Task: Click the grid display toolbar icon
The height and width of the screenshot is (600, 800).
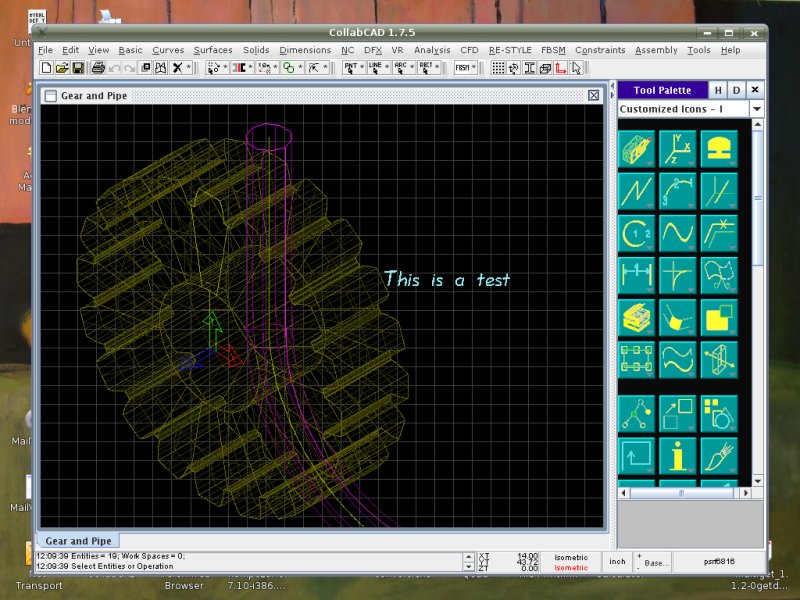Action: click(x=498, y=68)
